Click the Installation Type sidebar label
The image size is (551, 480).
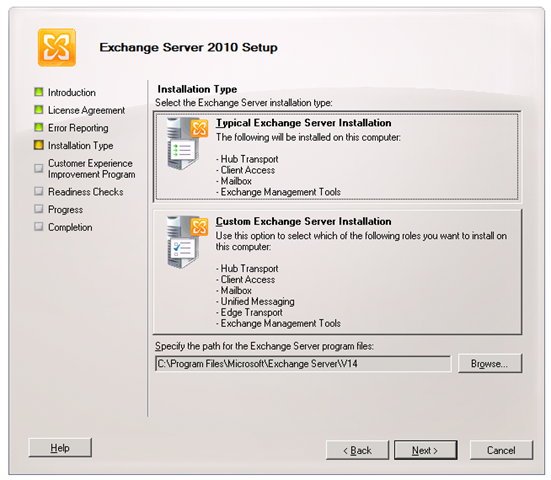click(80, 145)
